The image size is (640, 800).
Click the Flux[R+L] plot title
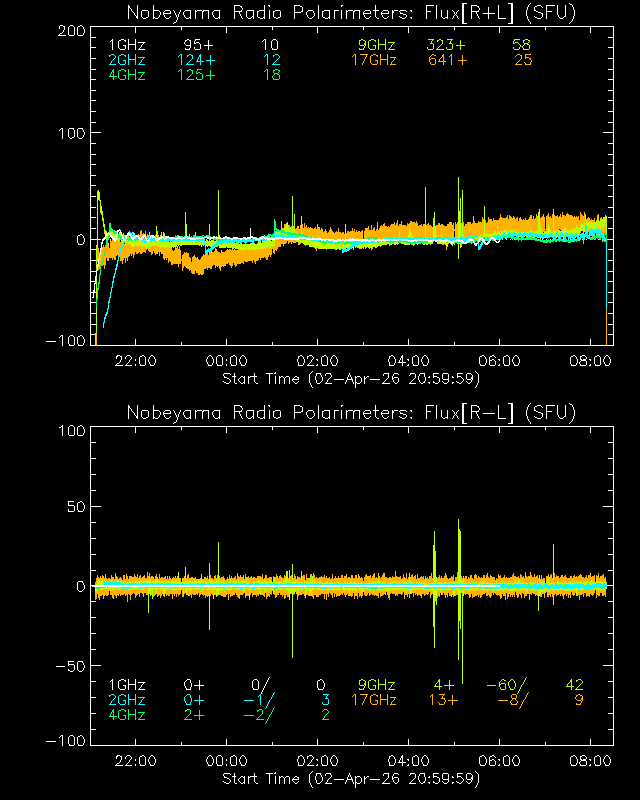pyautogui.click(x=351, y=13)
